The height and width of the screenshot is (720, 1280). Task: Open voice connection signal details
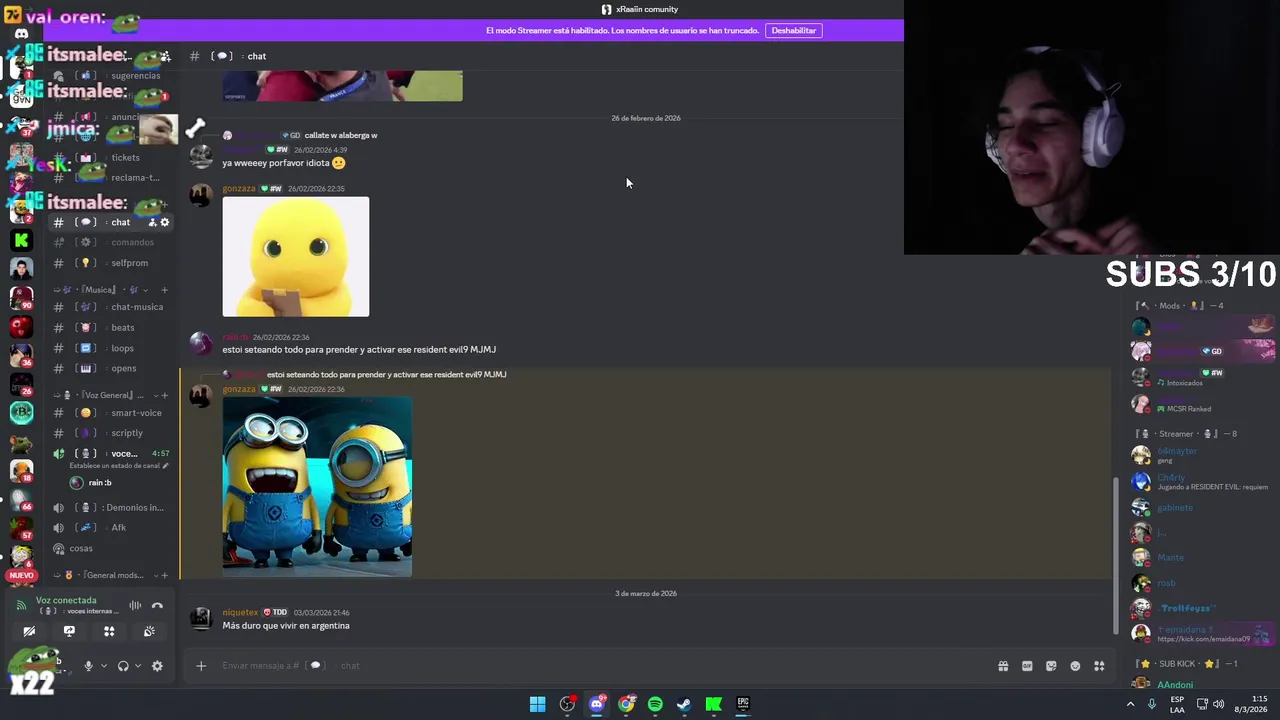pyautogui.click(x=22, y=605)
